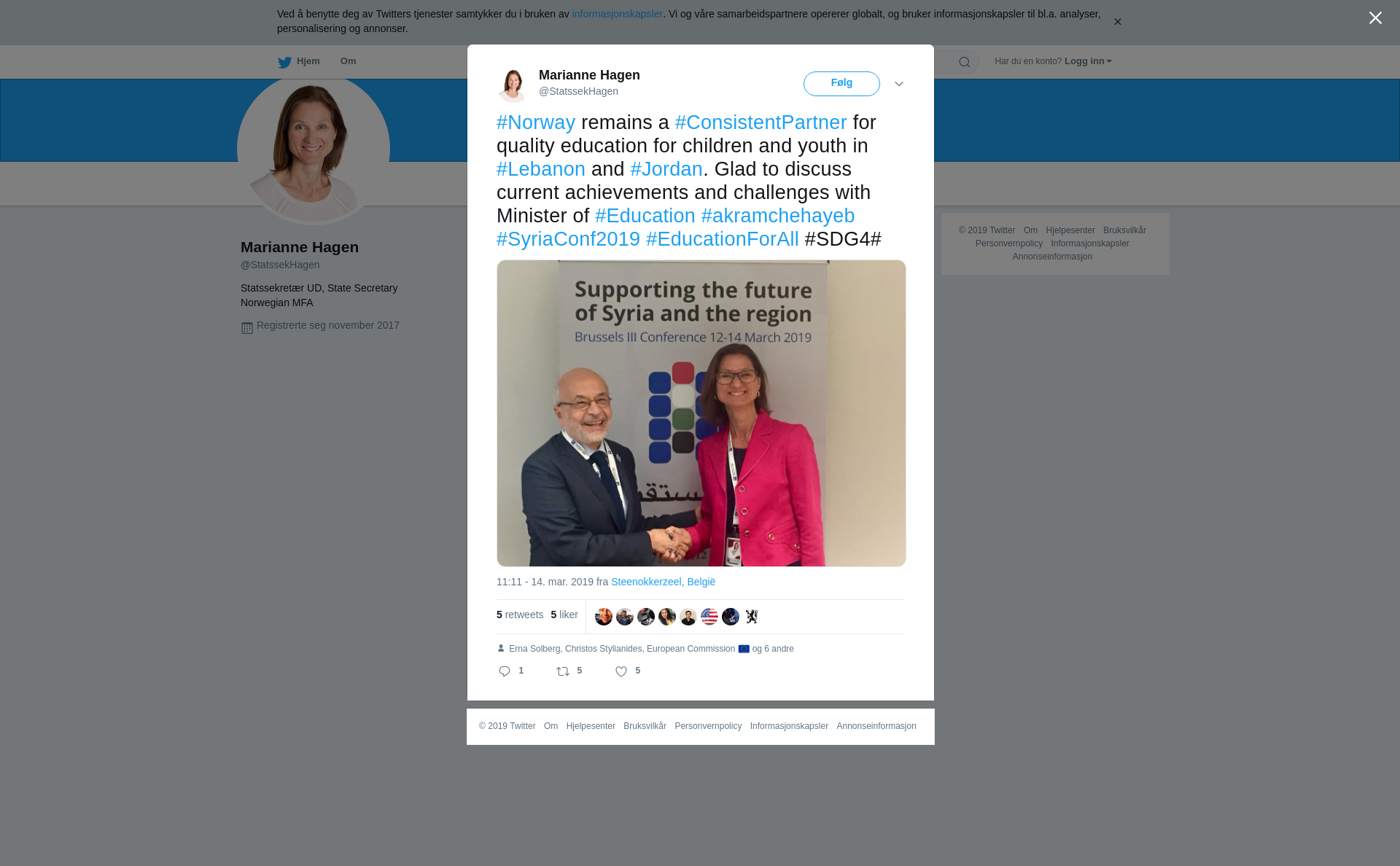Image resolution: width=1400 pixels, height=866 pixels.
Task: Click the Twitter bird Hjem icon
Action: pyautogui.click(x=284, y=62)
